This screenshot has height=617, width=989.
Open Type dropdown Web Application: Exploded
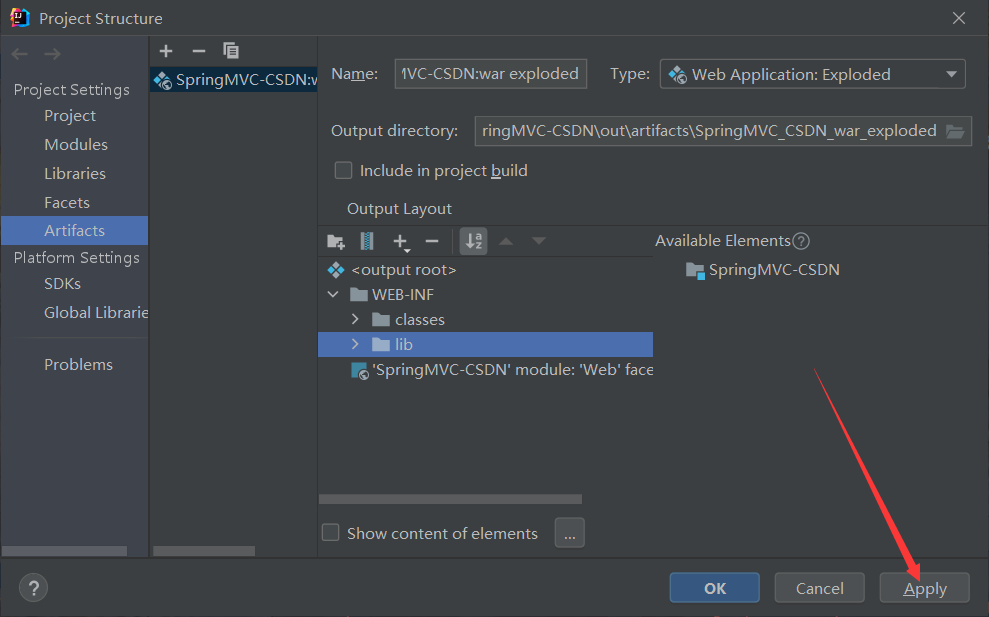tap(812, 74)
